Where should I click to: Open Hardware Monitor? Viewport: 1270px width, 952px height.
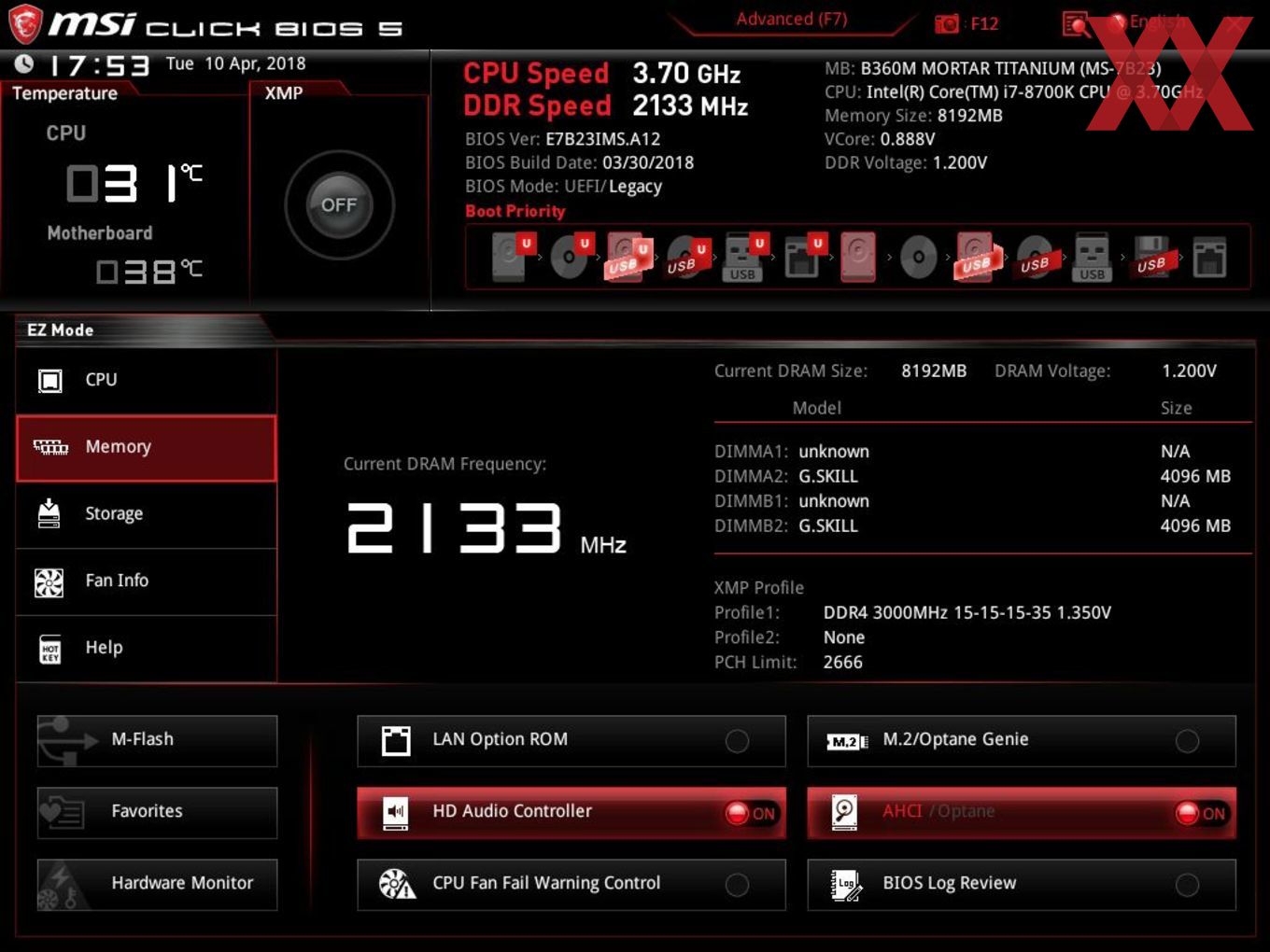157,884
